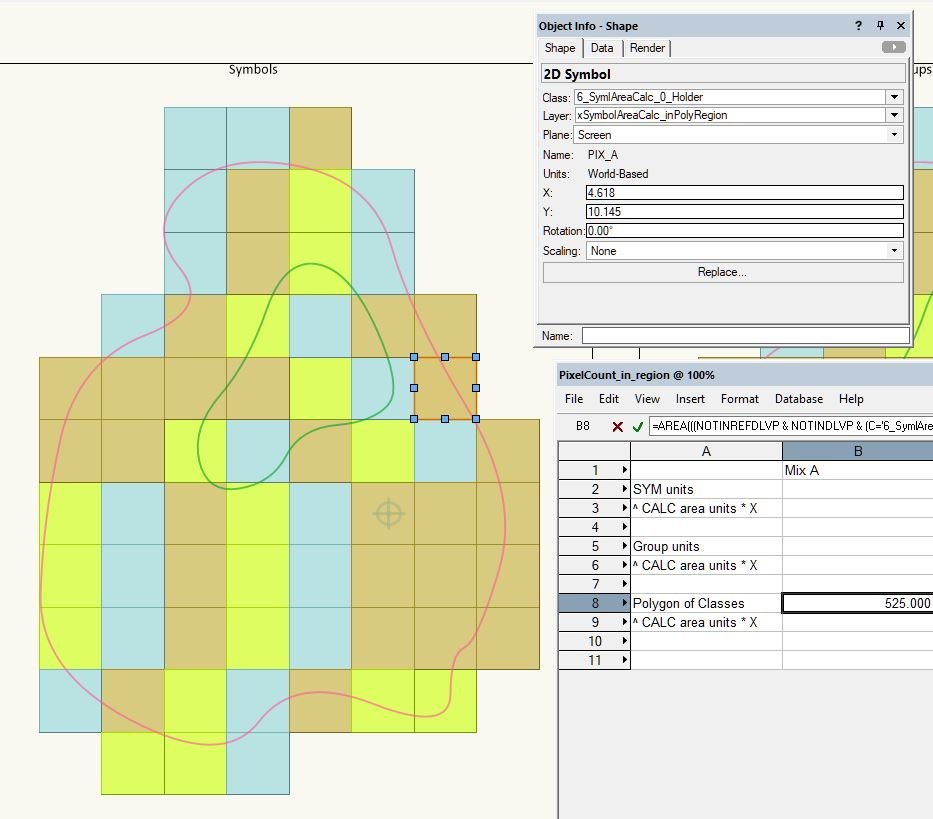Open the Layer dropdown list
The image size is (933, 819).
pos(894,116)
